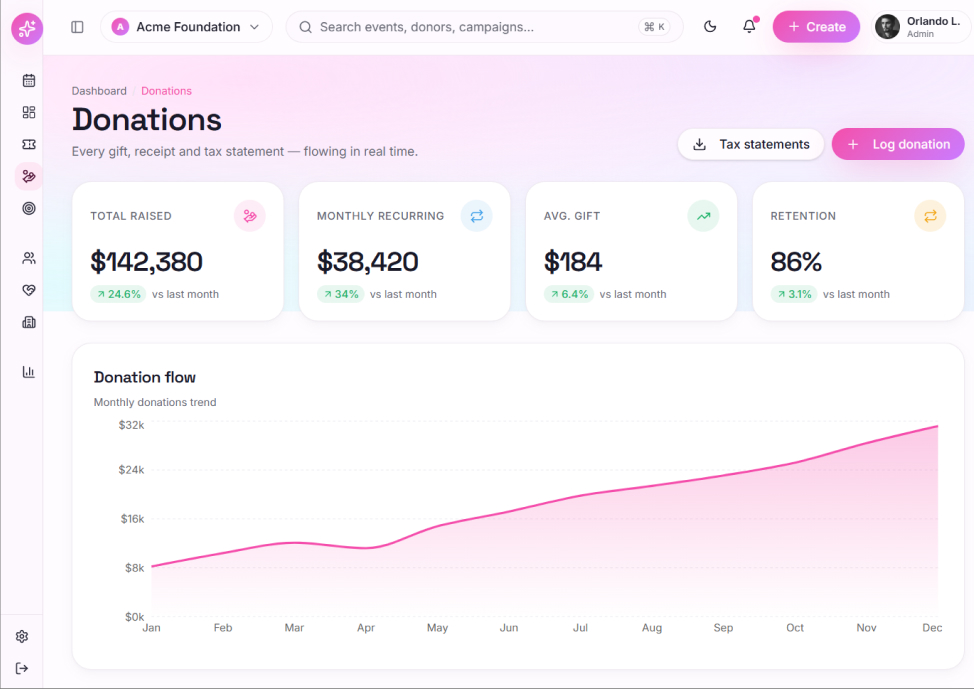Click the ⌘K shortcut badge in search
Image resolution: width=974 pixels, height=689 pixels.
pyautogui.click(x=654, y=27)
